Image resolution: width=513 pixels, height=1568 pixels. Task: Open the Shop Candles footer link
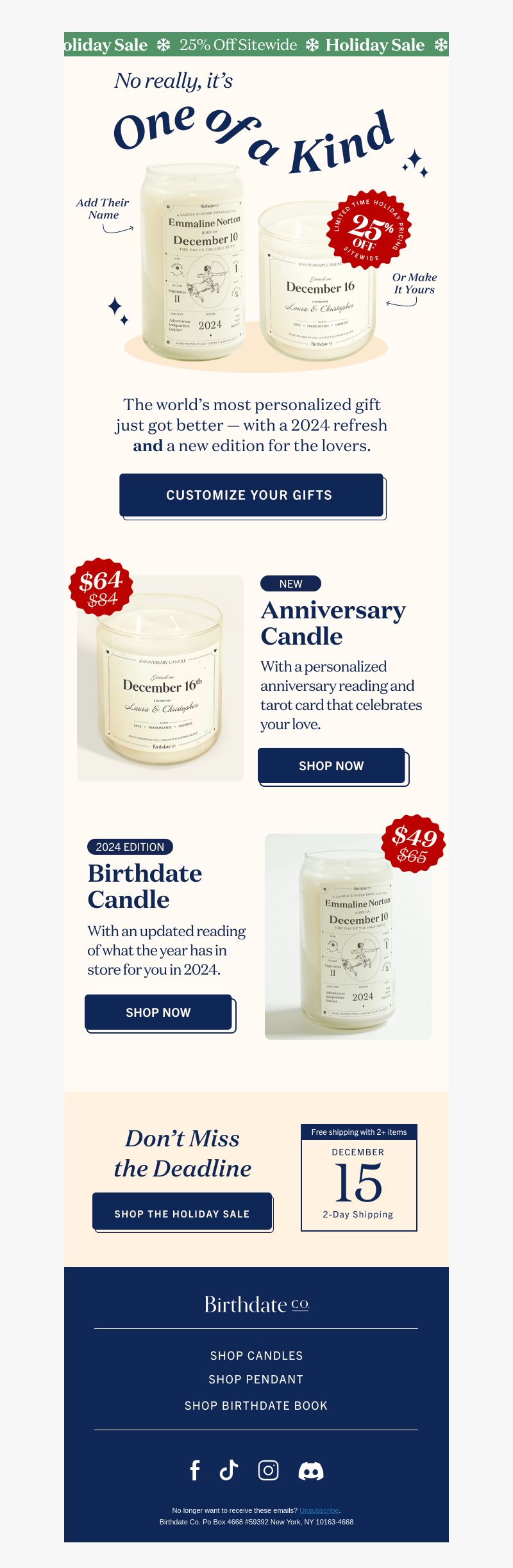[256, 1355]
